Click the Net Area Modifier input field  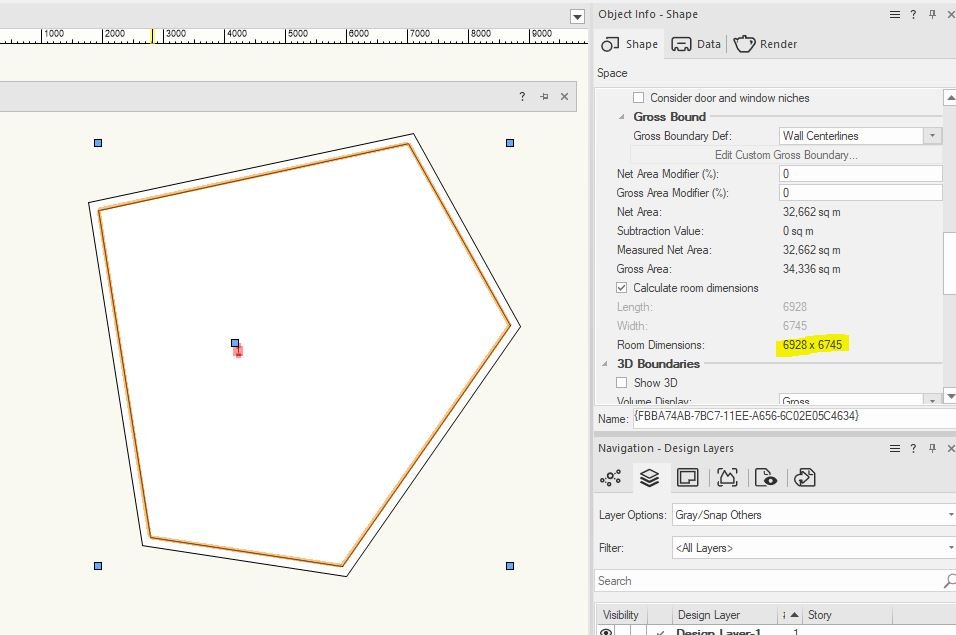coord(860,174)
